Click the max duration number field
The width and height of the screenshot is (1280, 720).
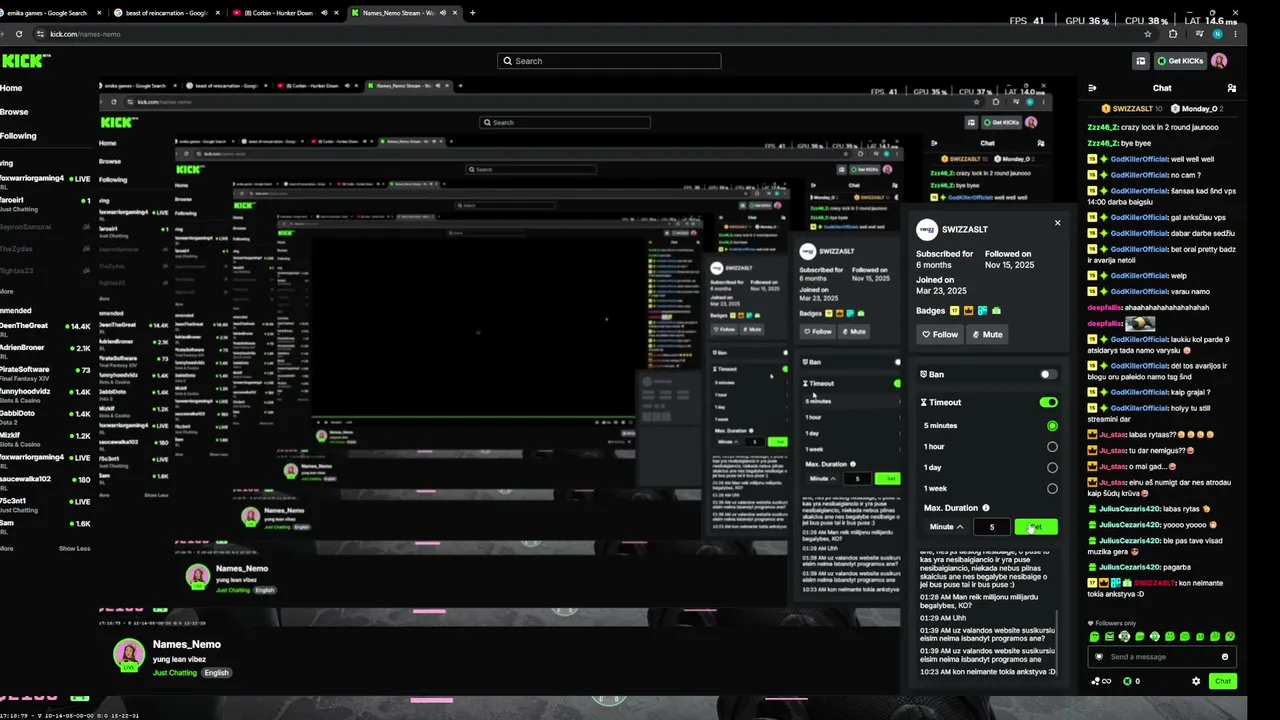(x=992, y=527)
